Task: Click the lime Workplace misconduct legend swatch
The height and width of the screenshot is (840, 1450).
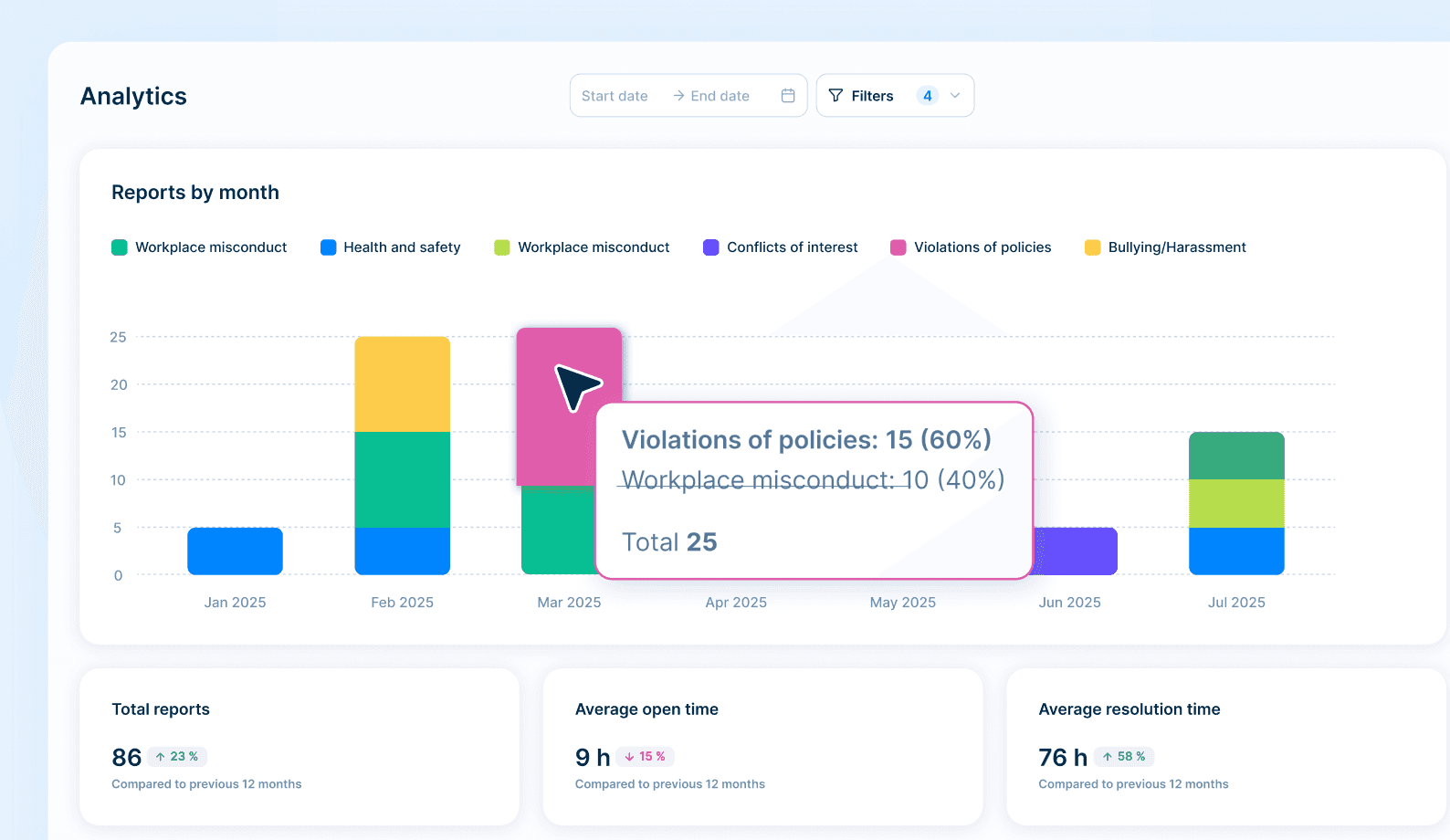Action: click(502, 247)
